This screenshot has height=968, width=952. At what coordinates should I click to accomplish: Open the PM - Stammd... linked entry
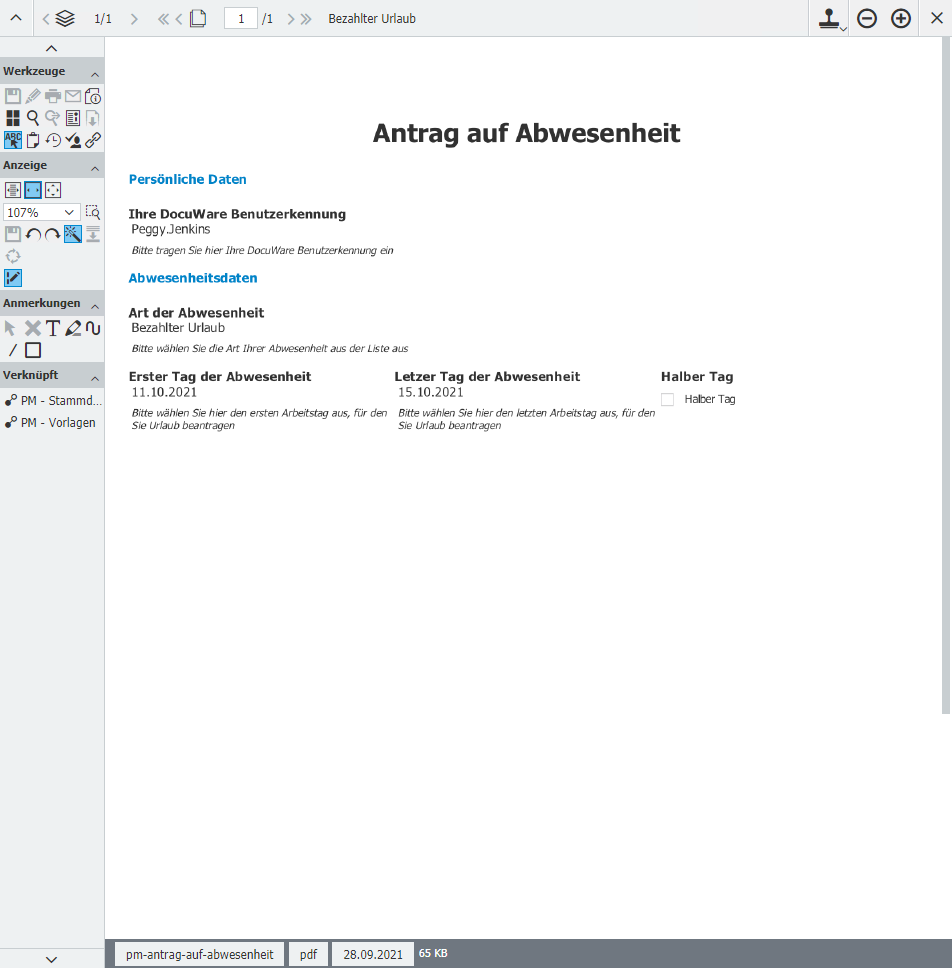[x=53, y=401]
